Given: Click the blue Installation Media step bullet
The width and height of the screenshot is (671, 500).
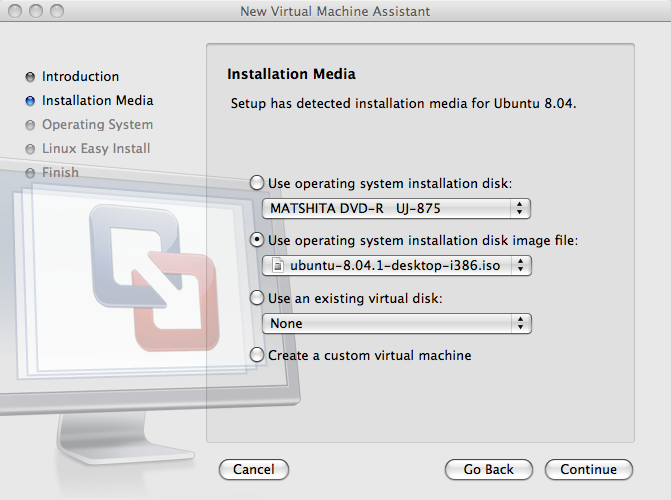Looking at the screenshot, I should click(x=30, y=101).
